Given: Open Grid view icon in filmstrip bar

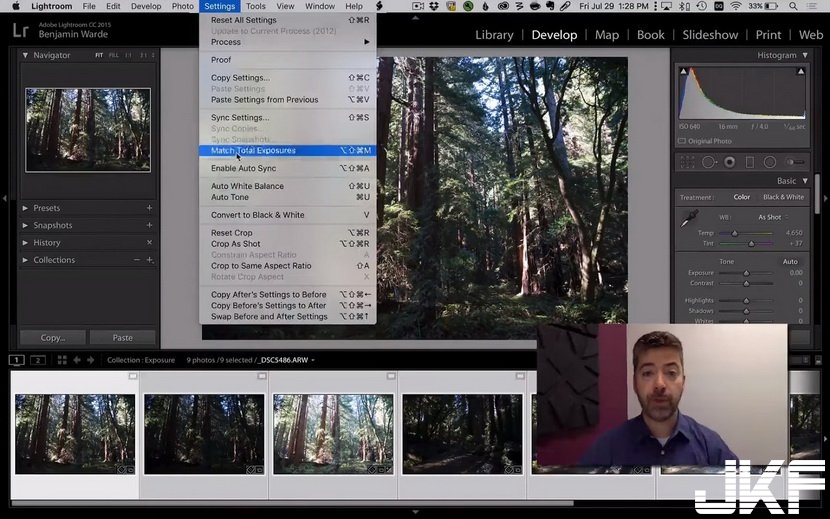Looking at the screenshot, I should pos(62,360).
